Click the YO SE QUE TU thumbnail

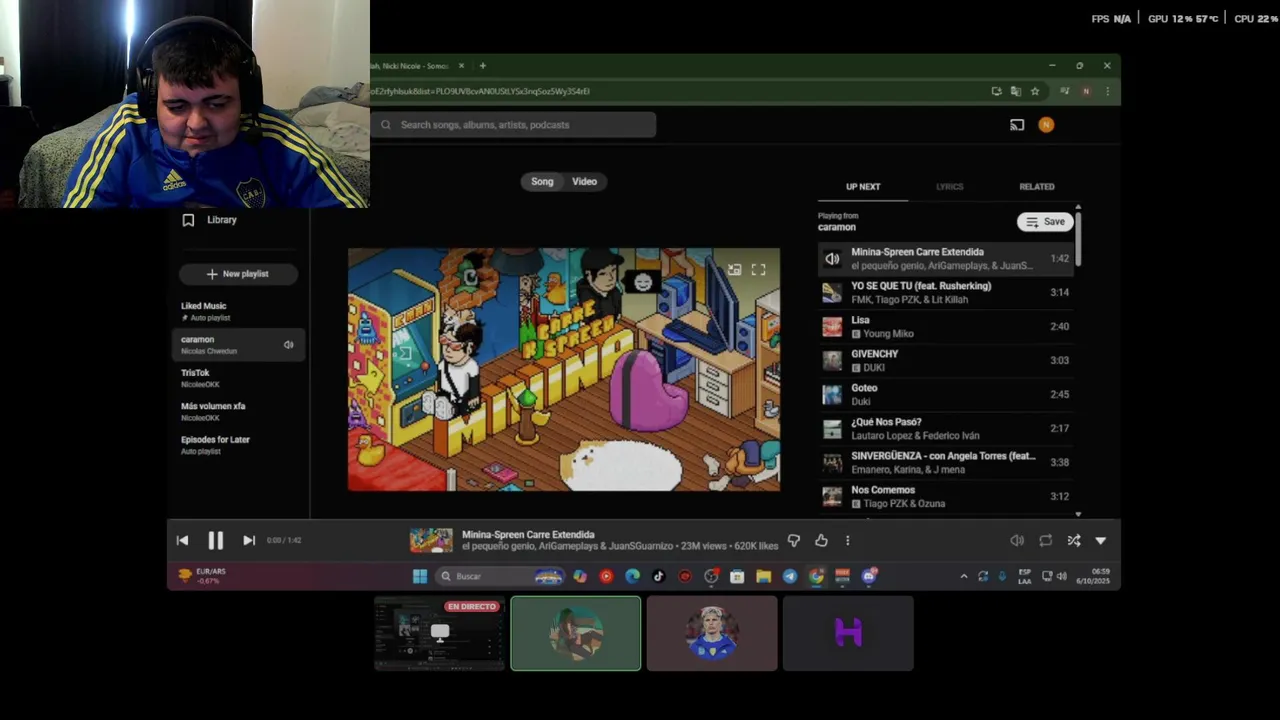pos(832,293)
